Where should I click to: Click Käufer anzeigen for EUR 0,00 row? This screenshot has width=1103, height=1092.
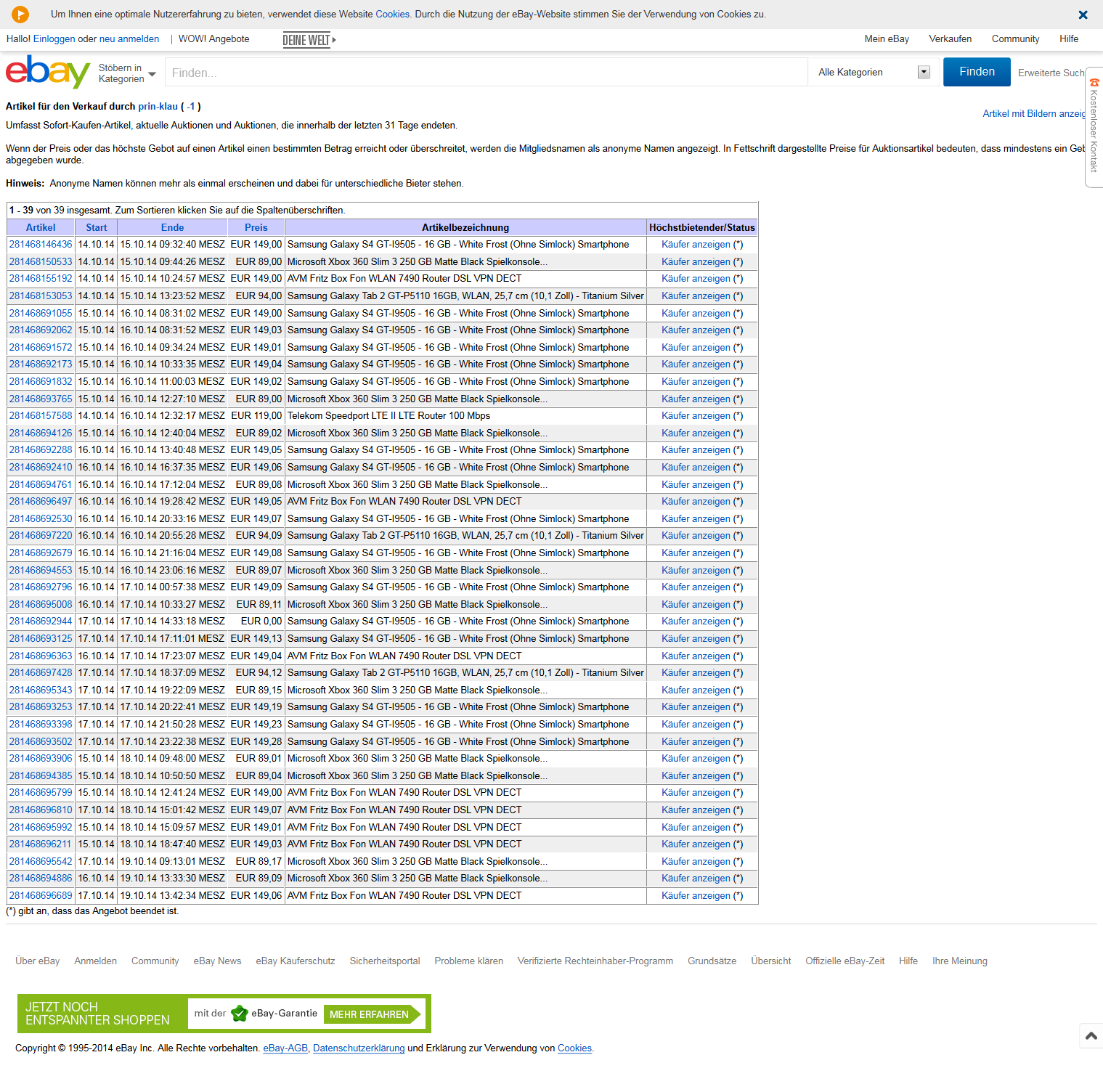[x=696, y=622]
